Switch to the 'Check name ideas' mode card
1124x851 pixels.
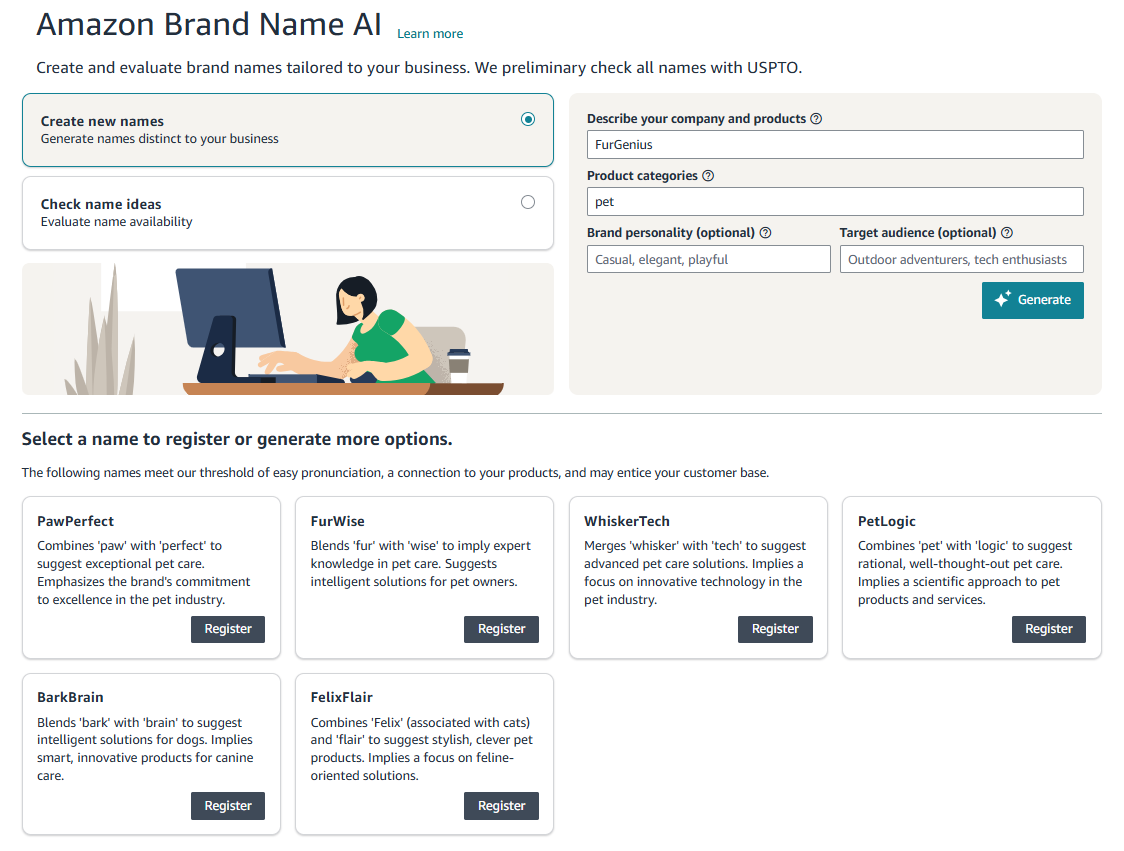point(287,212)
